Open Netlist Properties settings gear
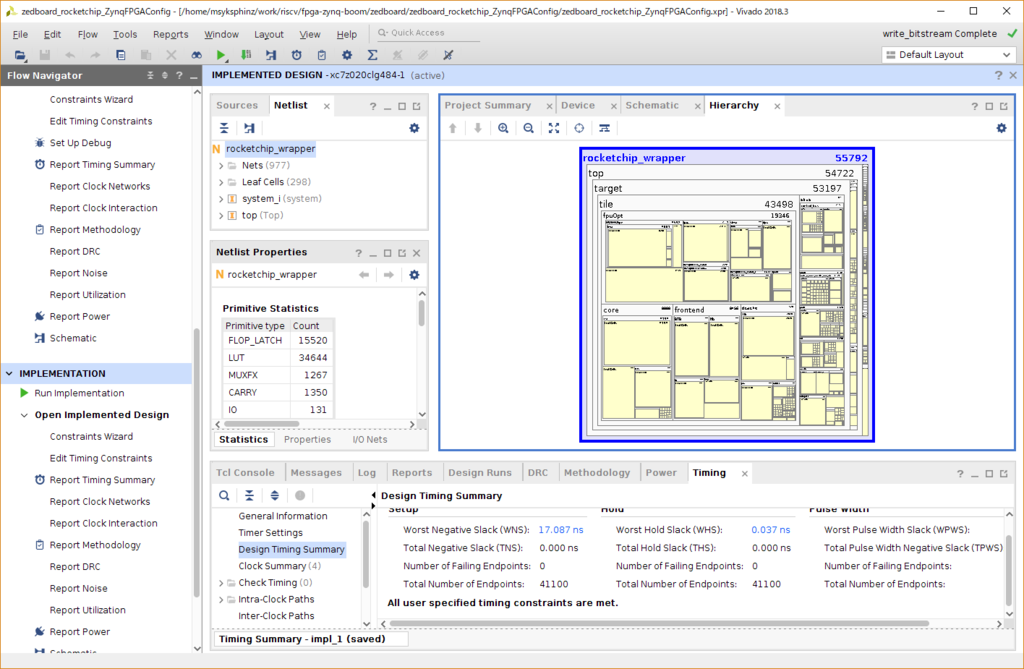This screenshot has height=669, width=1024. tap(414, 274)
